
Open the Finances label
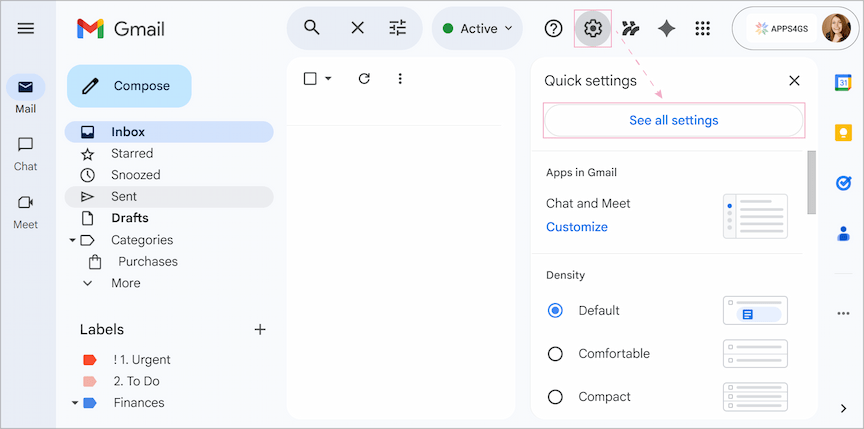tap(139, 403)
